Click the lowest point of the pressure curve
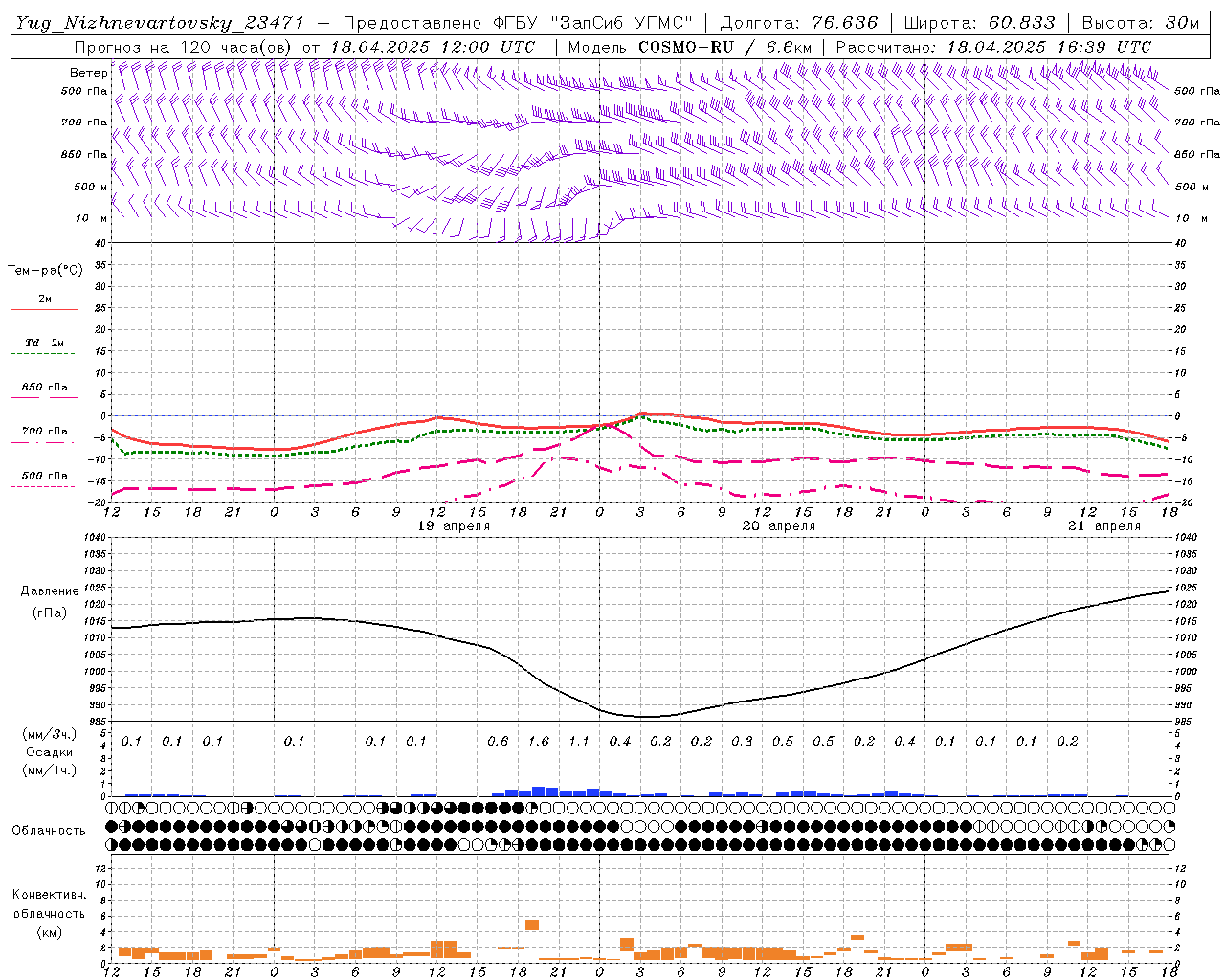 [647, 717]
